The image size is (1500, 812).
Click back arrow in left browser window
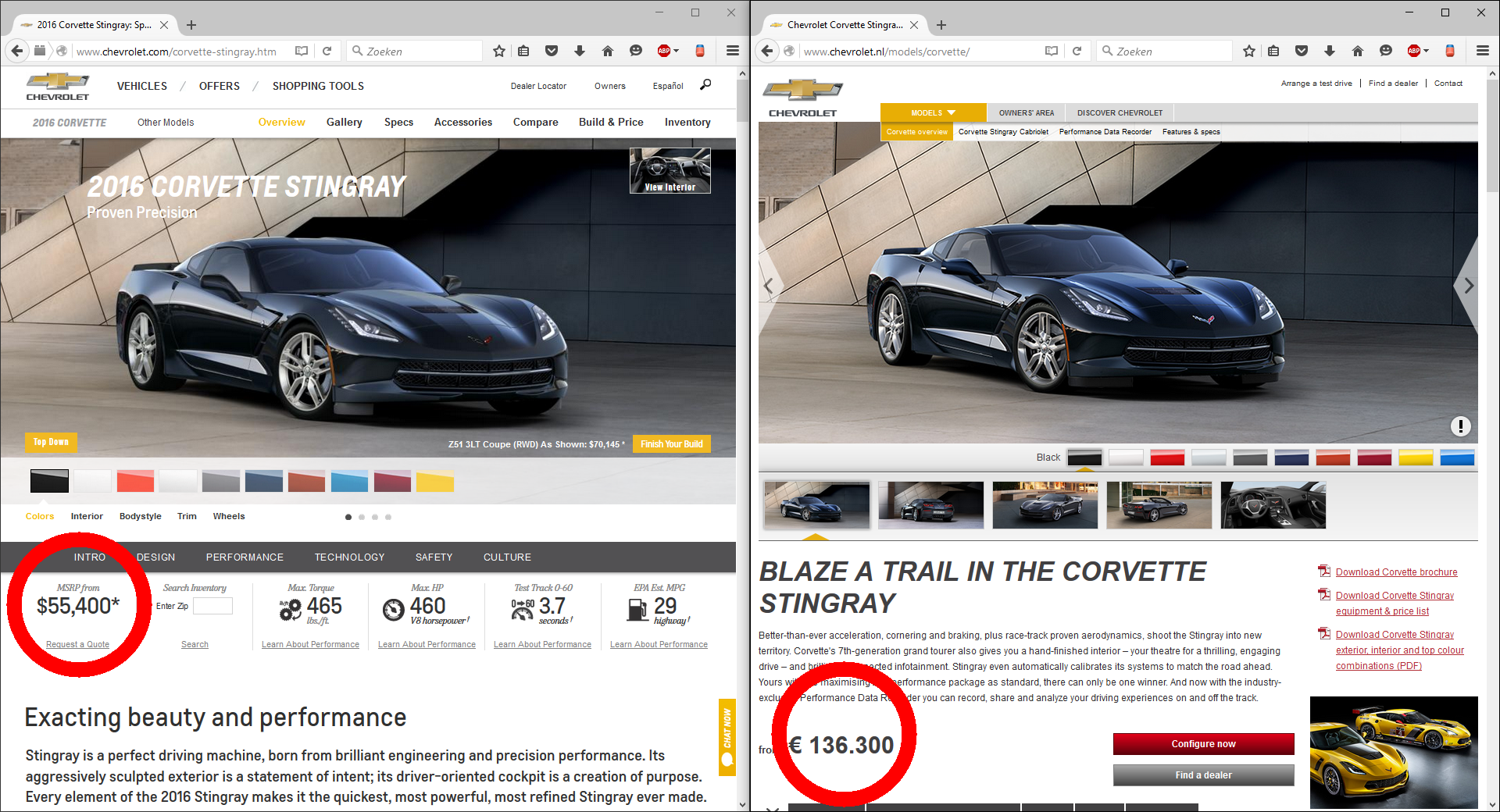pyautogui.click(x=17, y=51)
